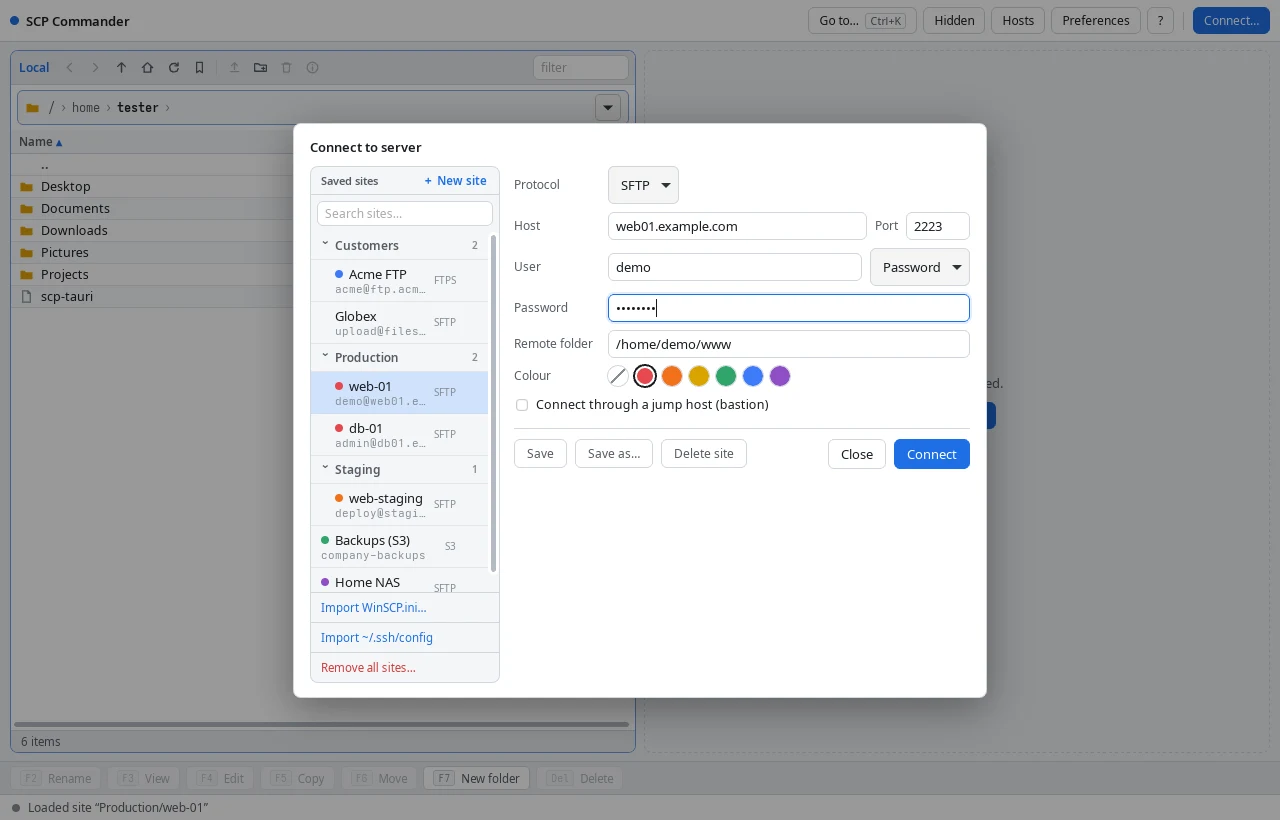This screenshot has height=820, width=1280.
Task: Open Preferences from top bar
Action: click(1096, 20)
